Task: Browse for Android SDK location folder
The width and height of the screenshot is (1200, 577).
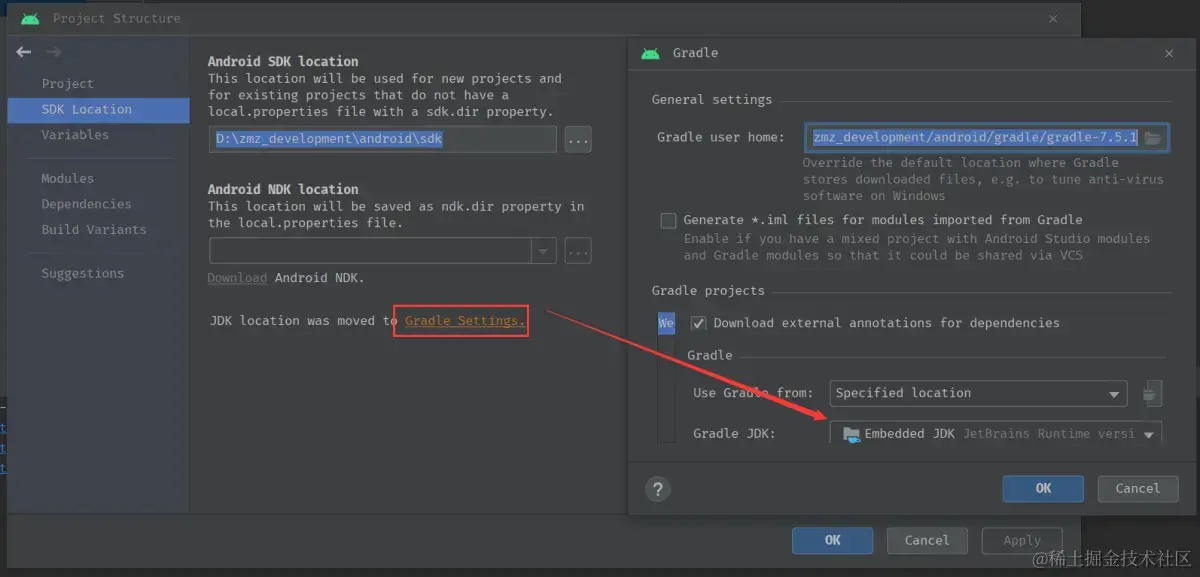Action: tap(578, 139)
